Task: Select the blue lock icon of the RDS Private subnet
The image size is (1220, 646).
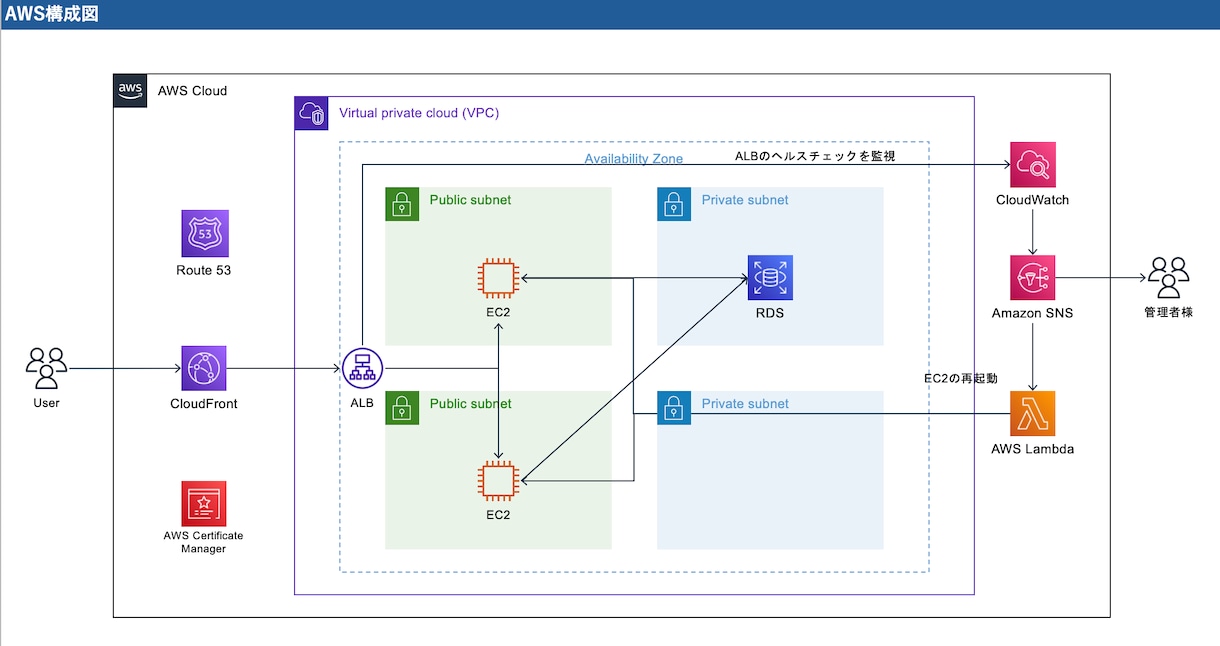Action: pos(673,204)
